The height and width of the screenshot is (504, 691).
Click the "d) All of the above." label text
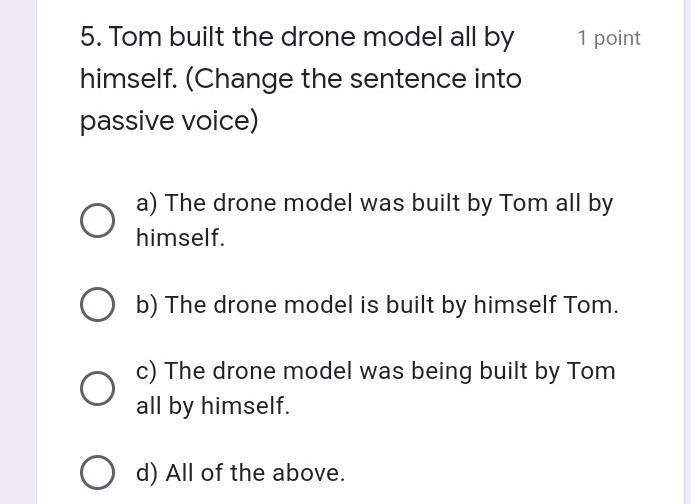click(x=241, y=473)
